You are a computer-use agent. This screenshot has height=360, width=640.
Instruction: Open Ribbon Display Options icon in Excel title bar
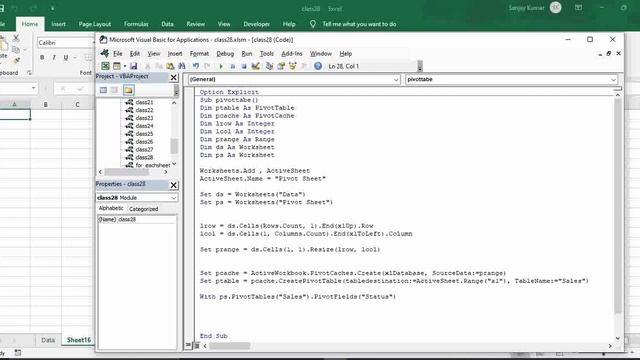point(578,8)
